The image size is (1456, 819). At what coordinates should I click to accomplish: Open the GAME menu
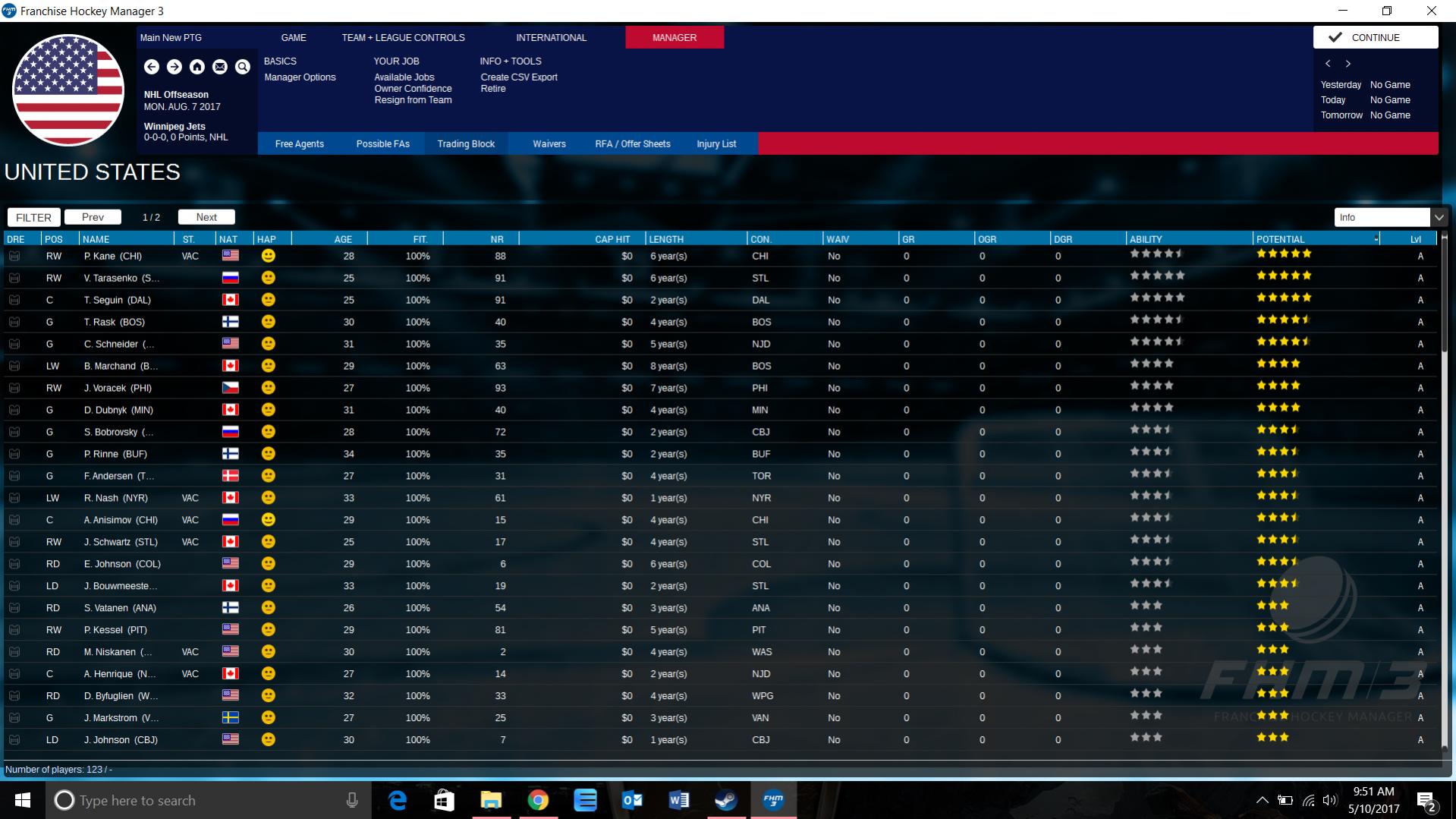[x=294, y=37]
